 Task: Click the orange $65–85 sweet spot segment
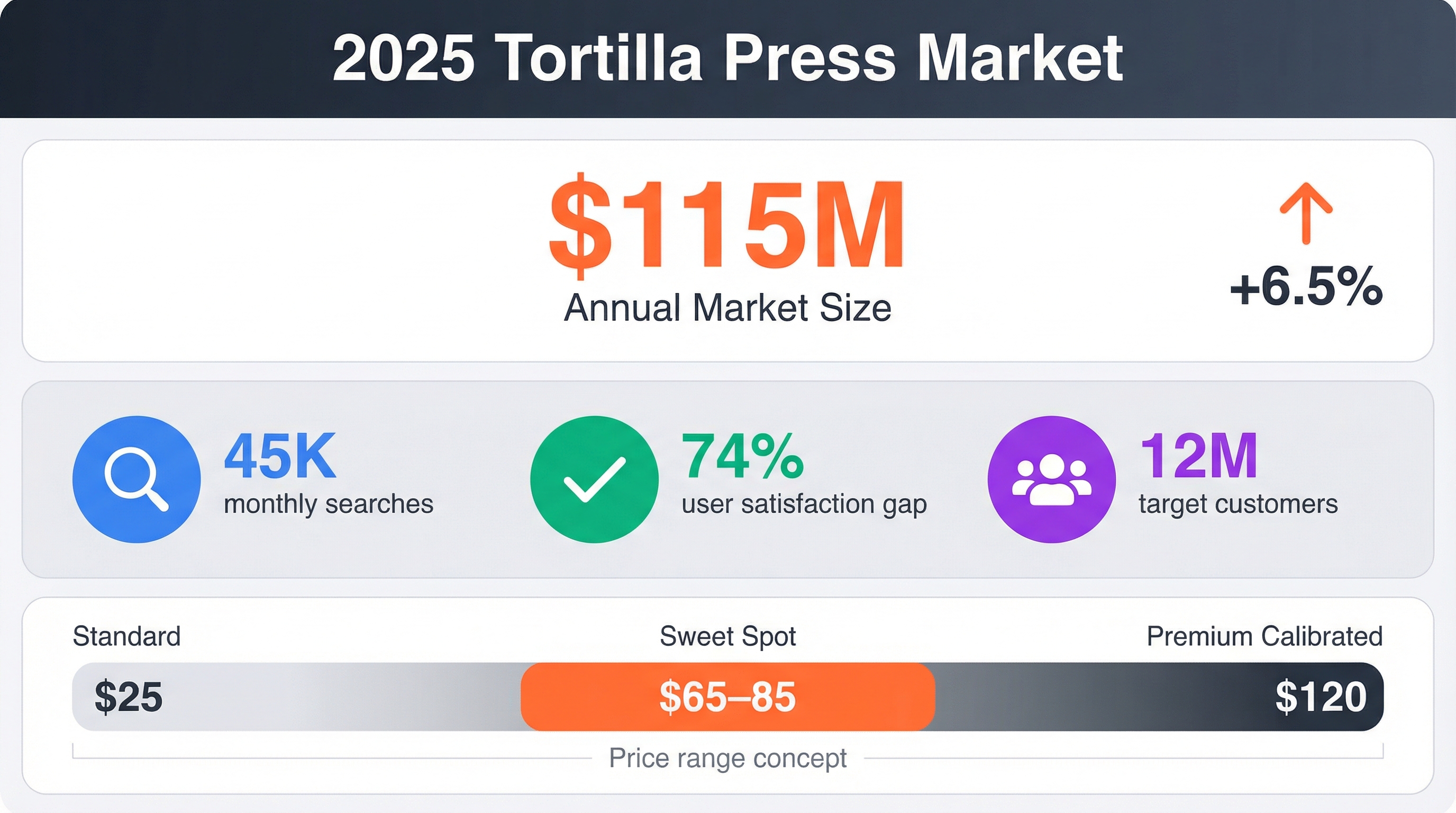pos(727,697)
